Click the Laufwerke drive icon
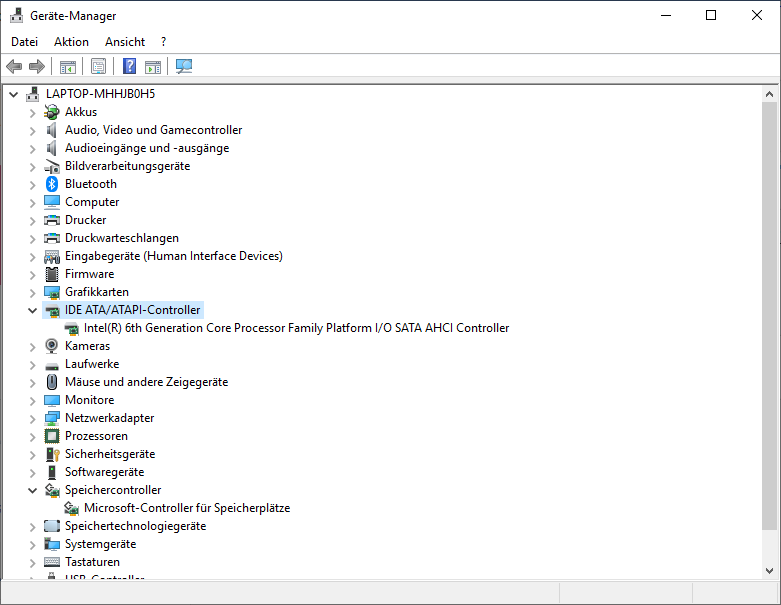 tap(52, 365)
